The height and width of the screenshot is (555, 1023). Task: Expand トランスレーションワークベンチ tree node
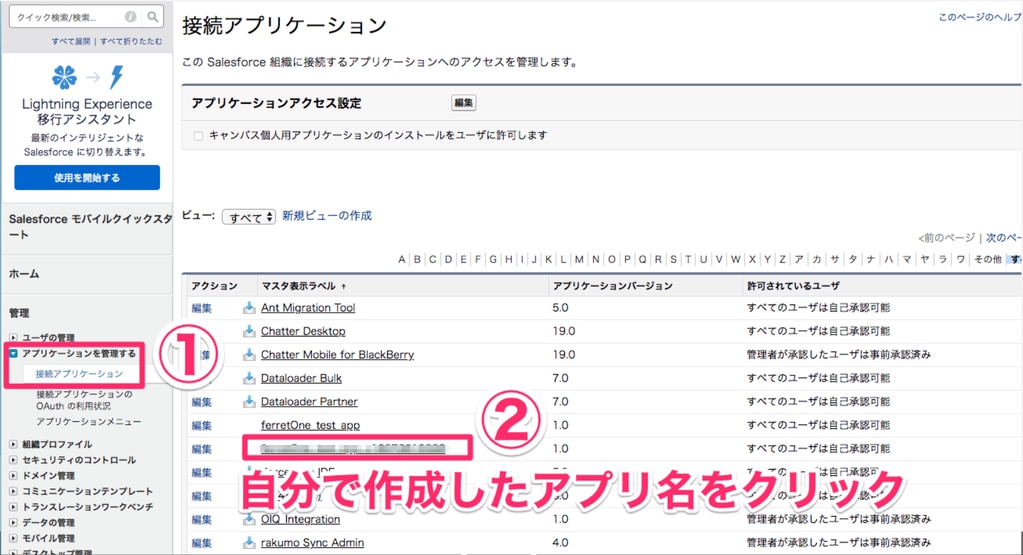click(13, 507)
